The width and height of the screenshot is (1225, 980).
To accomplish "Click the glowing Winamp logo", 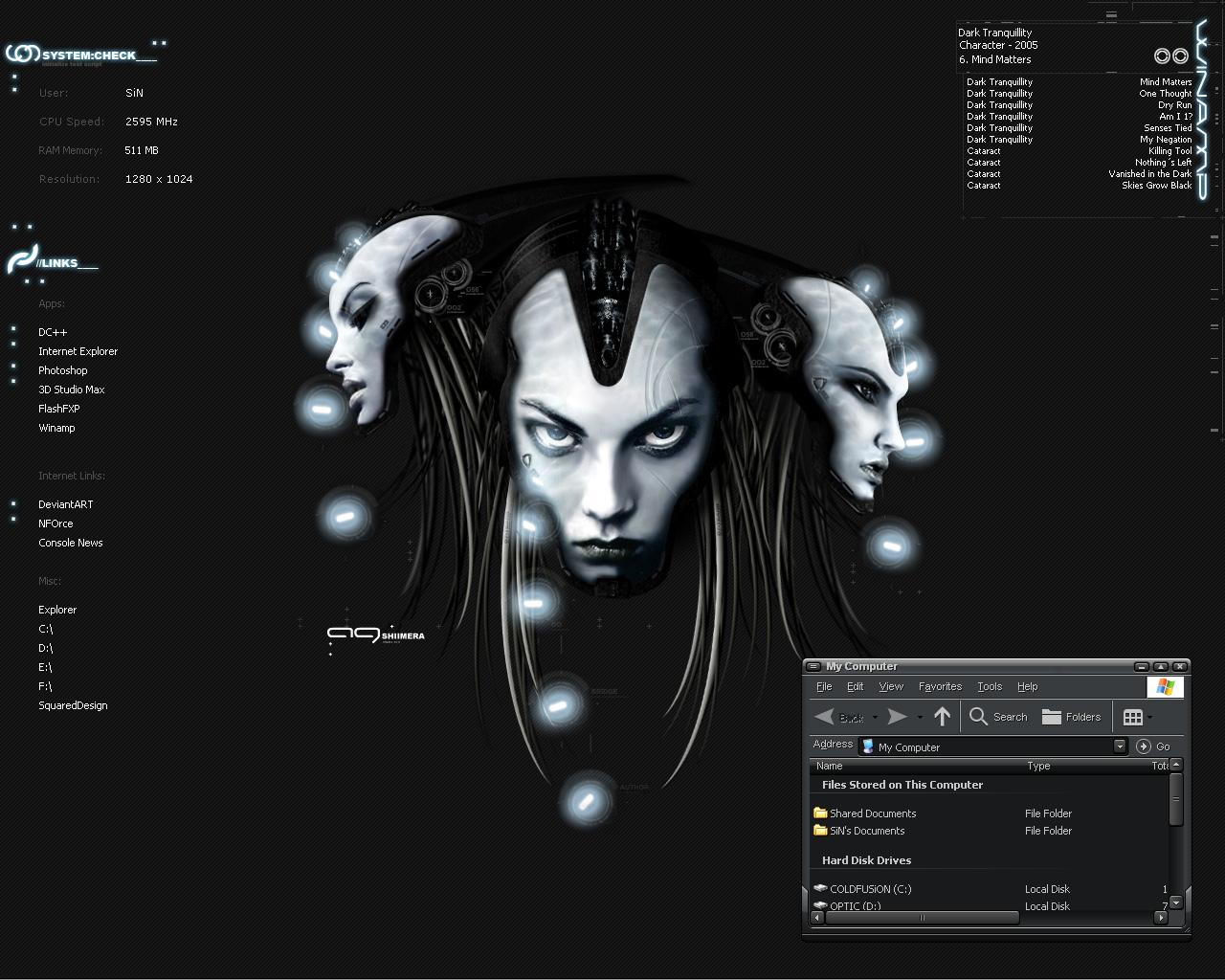I will click(1203, 110).
